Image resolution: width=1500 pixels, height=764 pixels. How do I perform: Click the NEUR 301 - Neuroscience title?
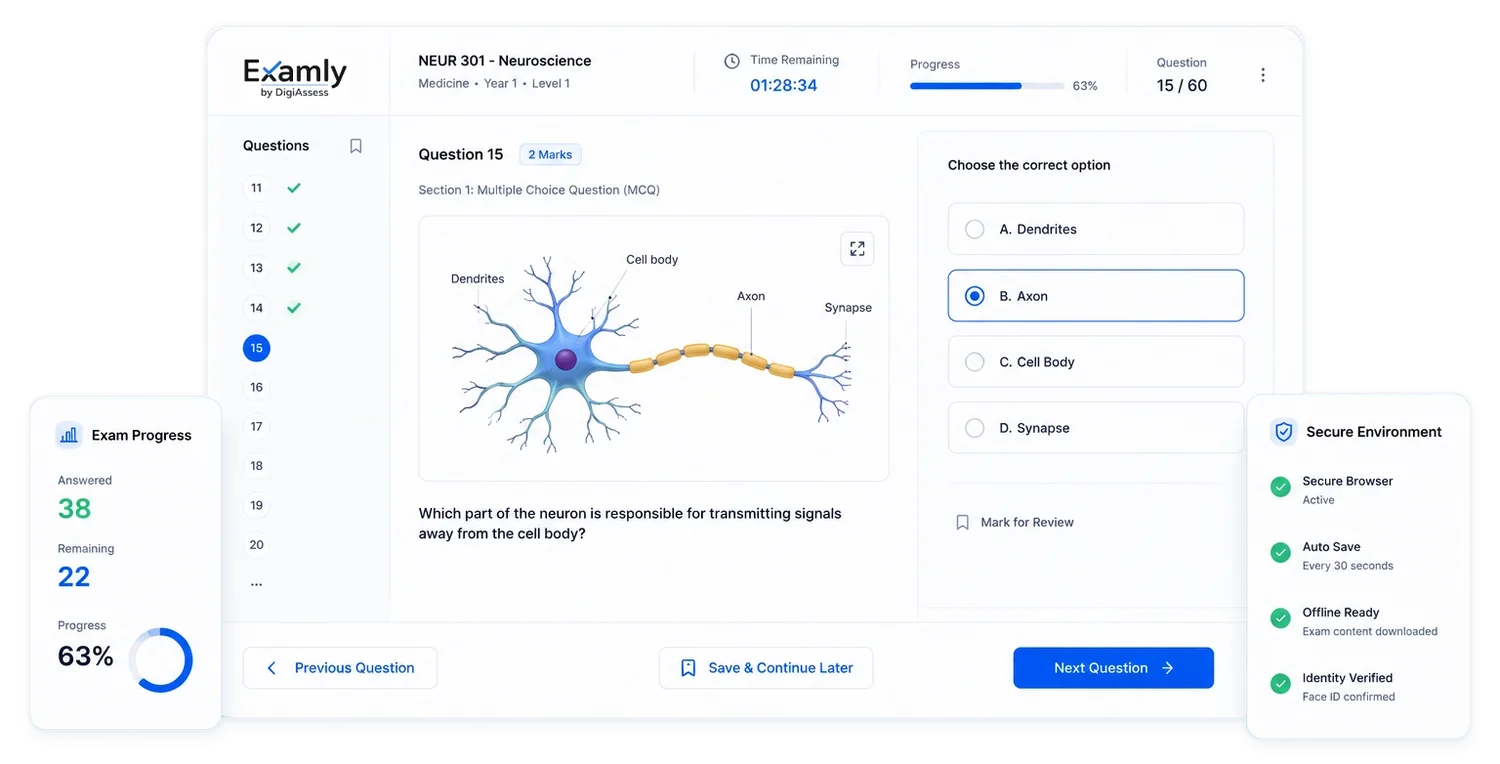pyautogui.click(x=505, y=61)
